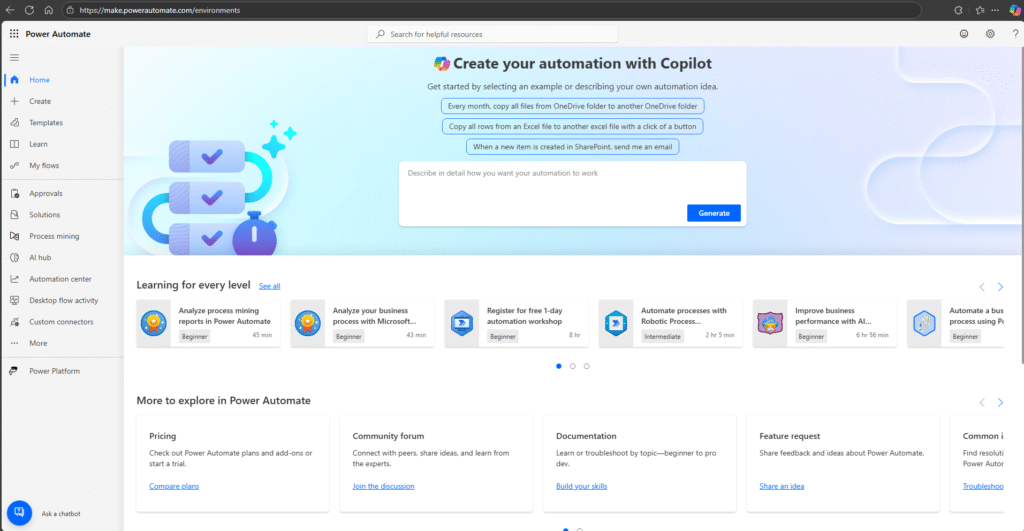Open the Ask a chatbot icon
Image resolution: width=1024 pixels, height=531 pixels.
pos(20,513)
